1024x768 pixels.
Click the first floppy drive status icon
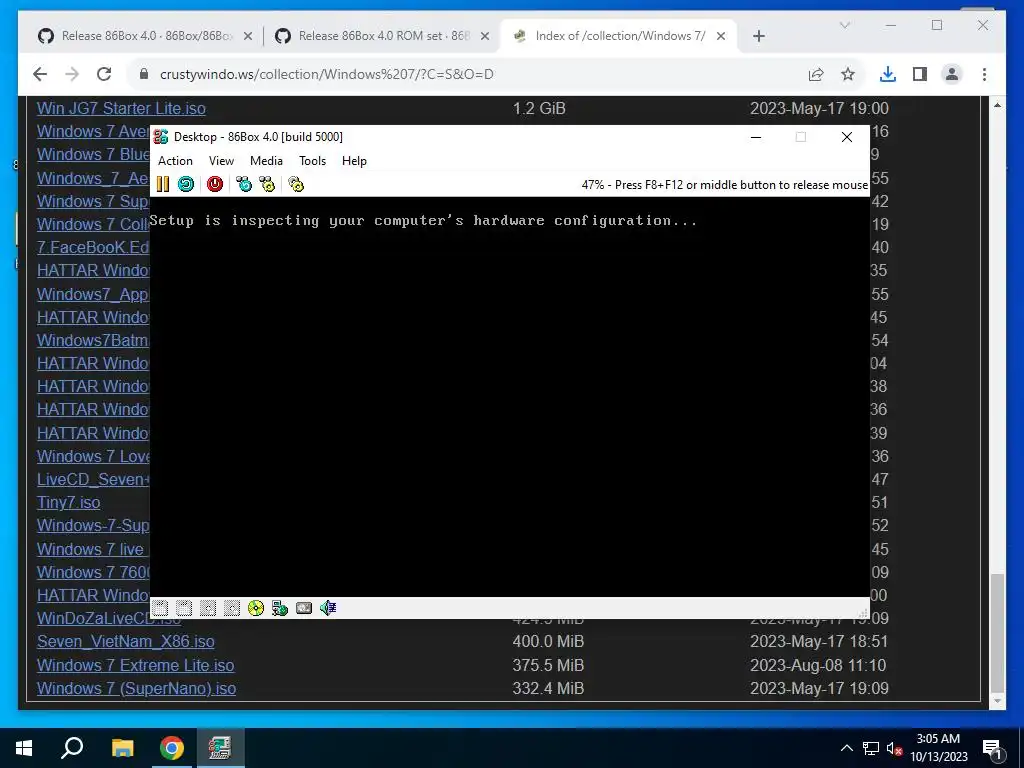tap(160, 608)
